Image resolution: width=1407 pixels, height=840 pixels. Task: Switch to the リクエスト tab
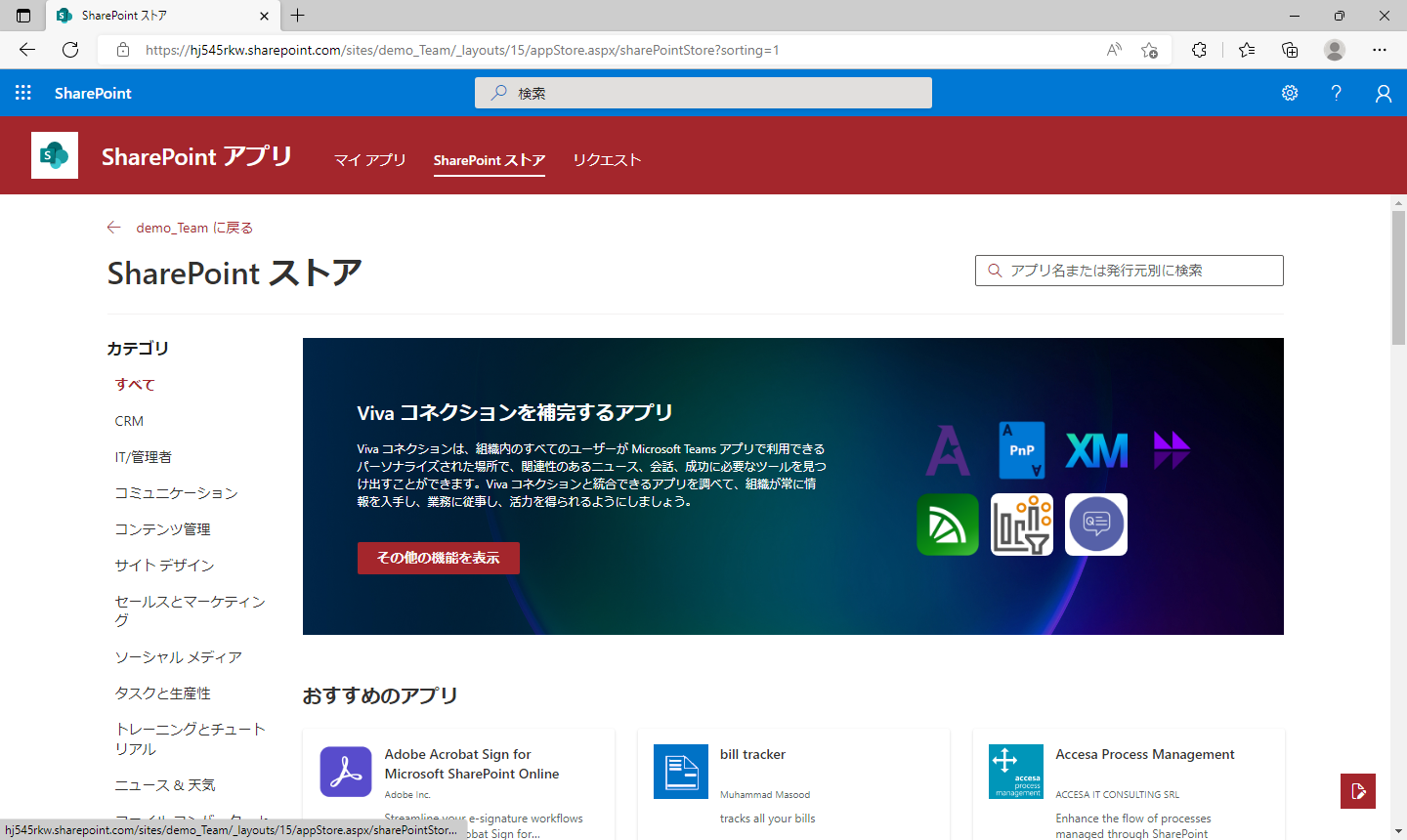[607, 160]
